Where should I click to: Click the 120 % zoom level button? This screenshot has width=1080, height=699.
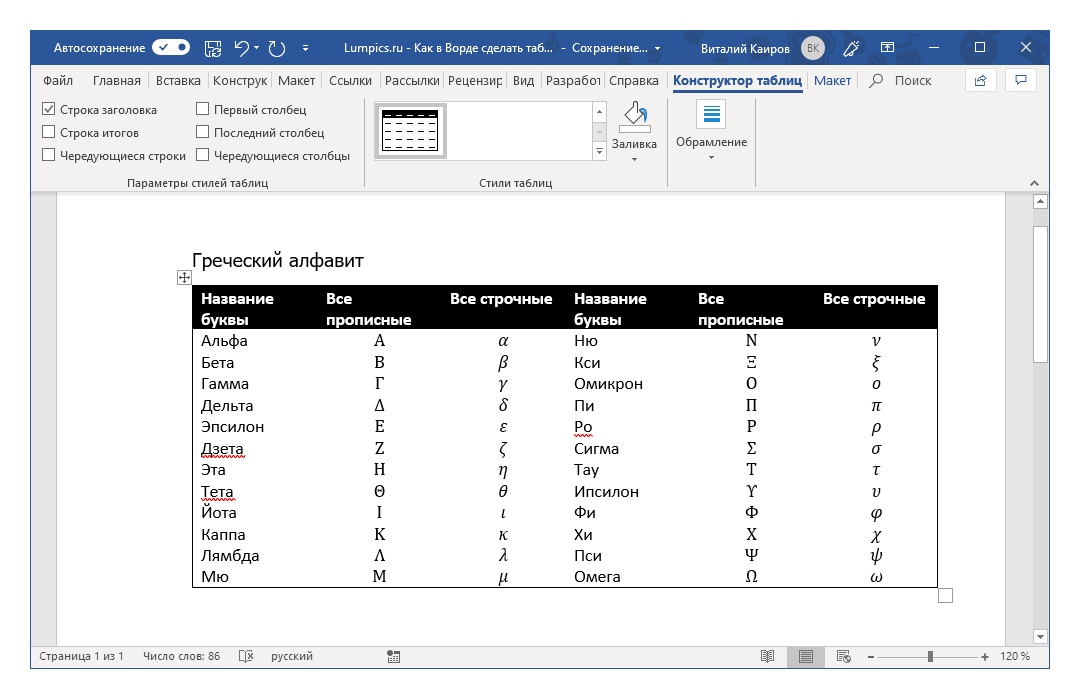click(1014, 656)
